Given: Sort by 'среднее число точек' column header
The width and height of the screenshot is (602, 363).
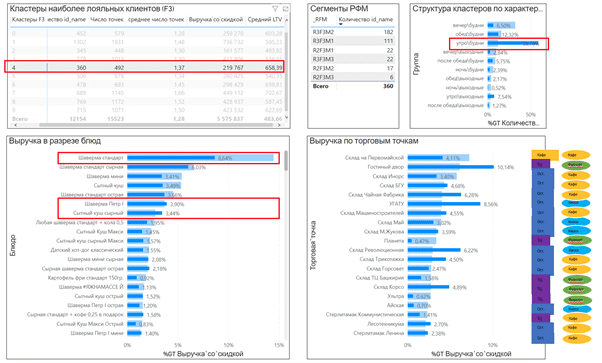Looking at the screenshot, I should pyautogui.click(x=156, y=19).
